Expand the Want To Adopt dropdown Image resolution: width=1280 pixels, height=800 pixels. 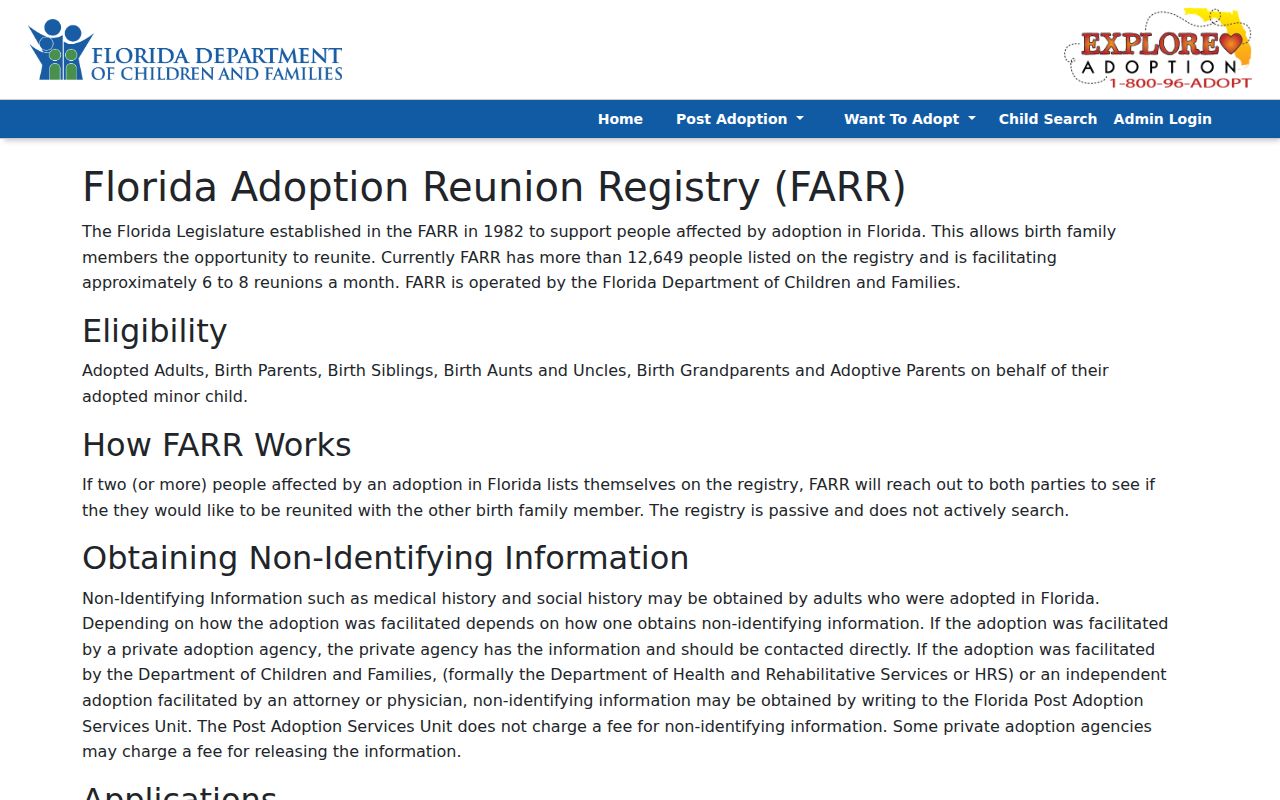pyautogui.click(x=910, y=119)
